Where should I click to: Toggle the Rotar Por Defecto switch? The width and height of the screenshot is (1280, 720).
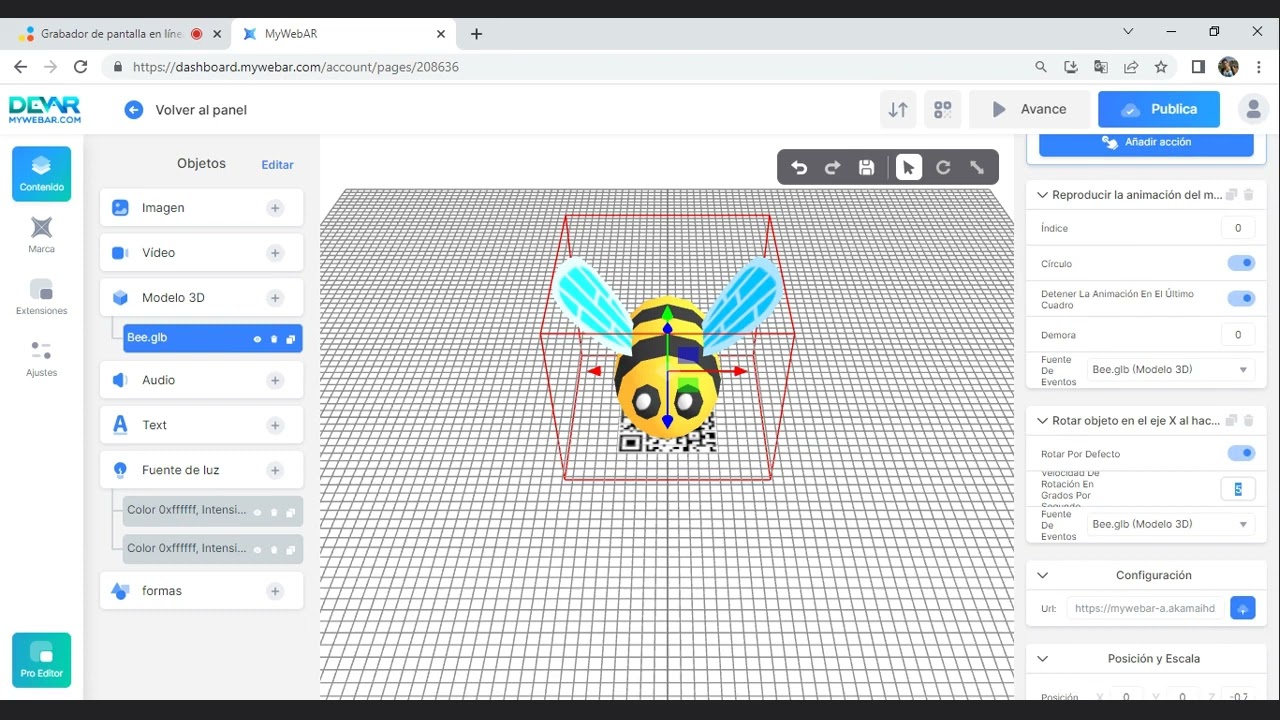pos(1241,453)
